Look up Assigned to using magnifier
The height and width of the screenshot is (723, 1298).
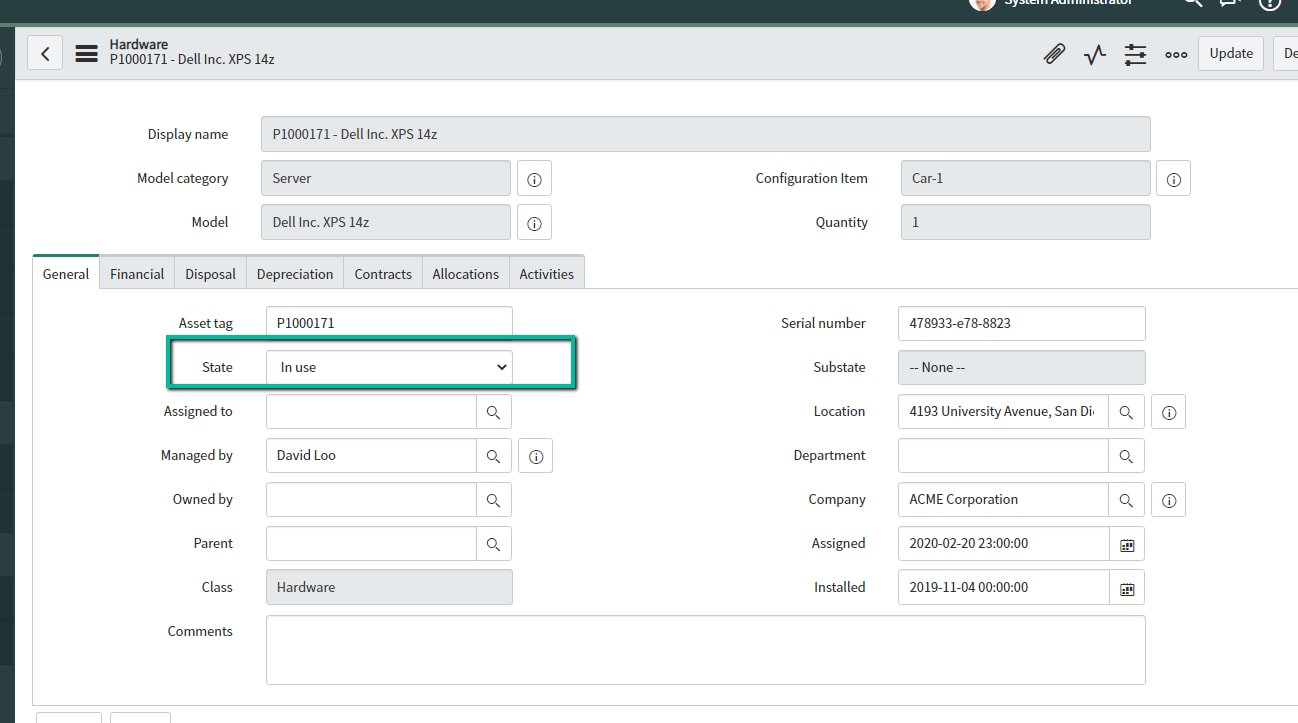pos(493,412)
